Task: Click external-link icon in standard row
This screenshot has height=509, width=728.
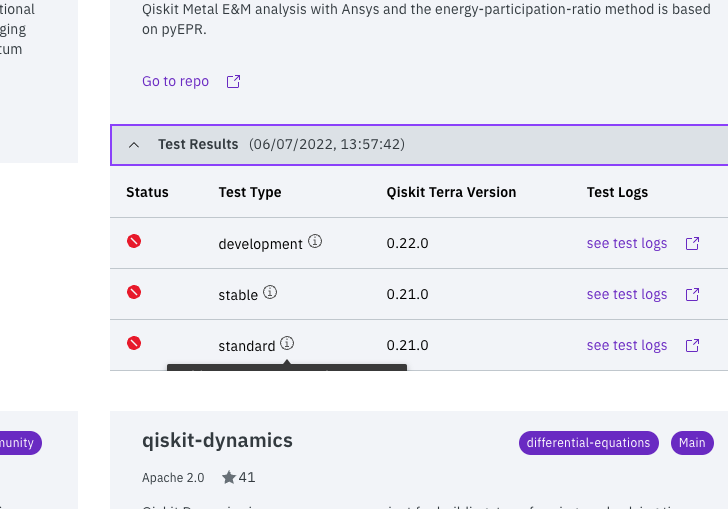Action: pyautogui.click(x=692, y=346)
